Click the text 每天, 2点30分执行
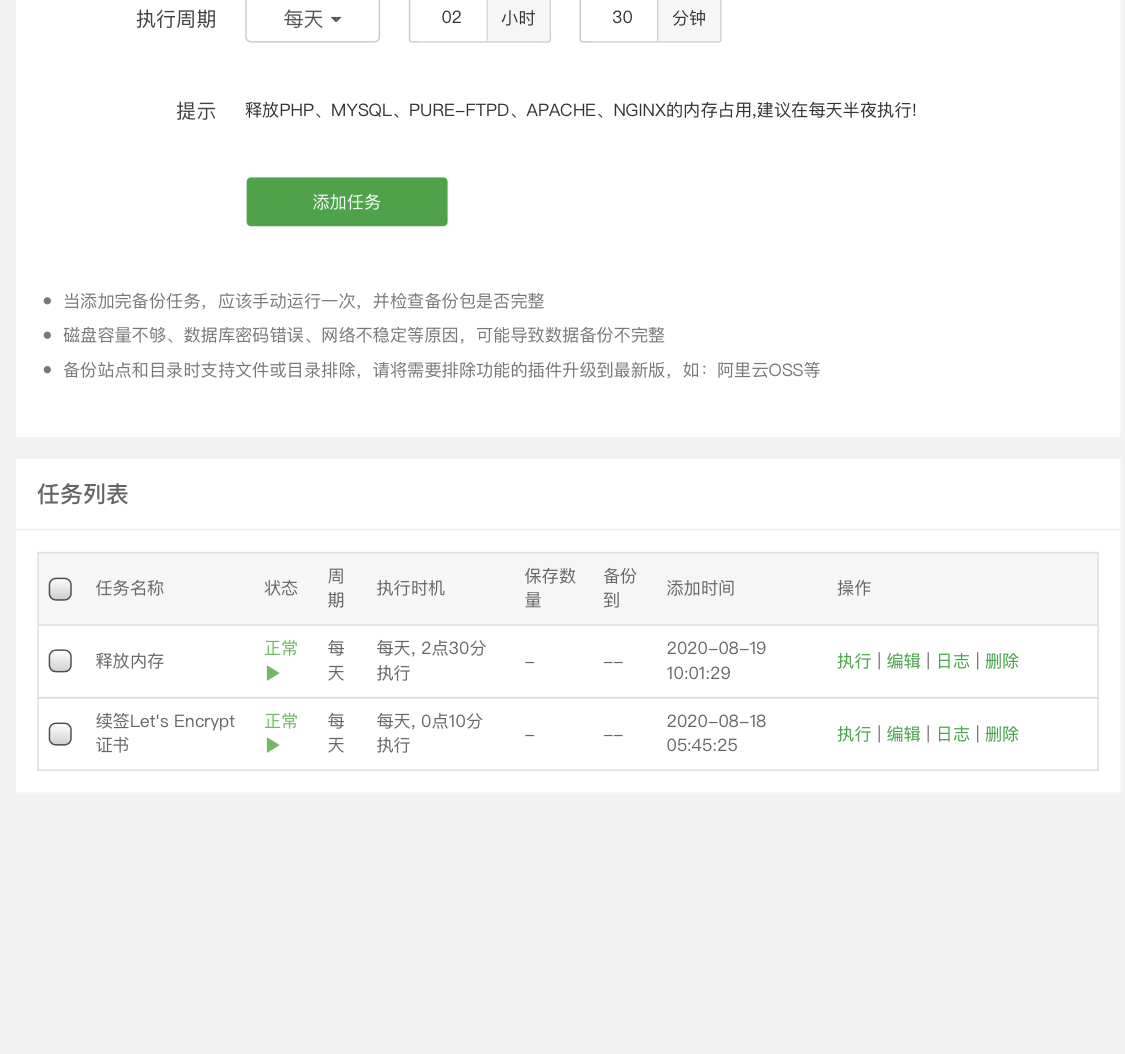This screenshot has height=1054, width=1125. pos(431,661)
